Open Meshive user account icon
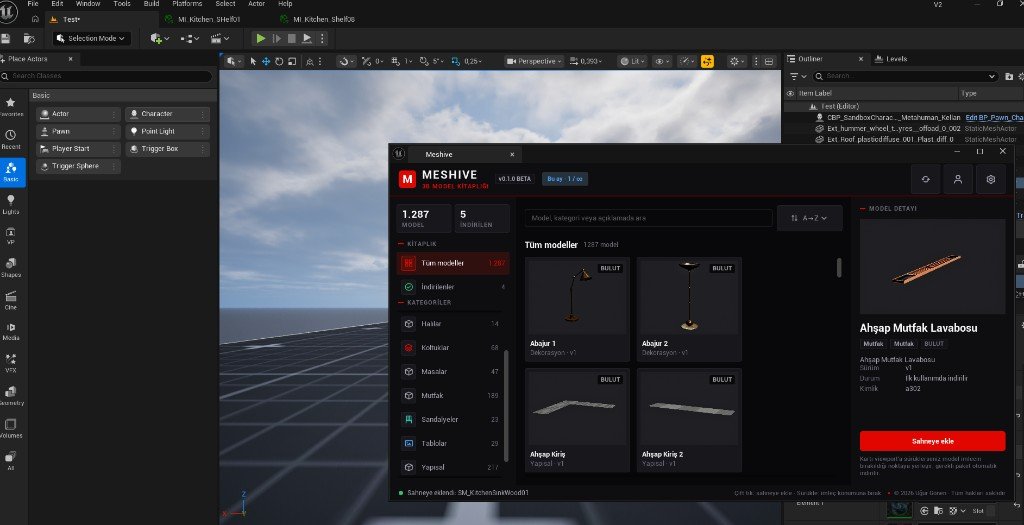1024x525 pixels. click(x=958, y=180)
